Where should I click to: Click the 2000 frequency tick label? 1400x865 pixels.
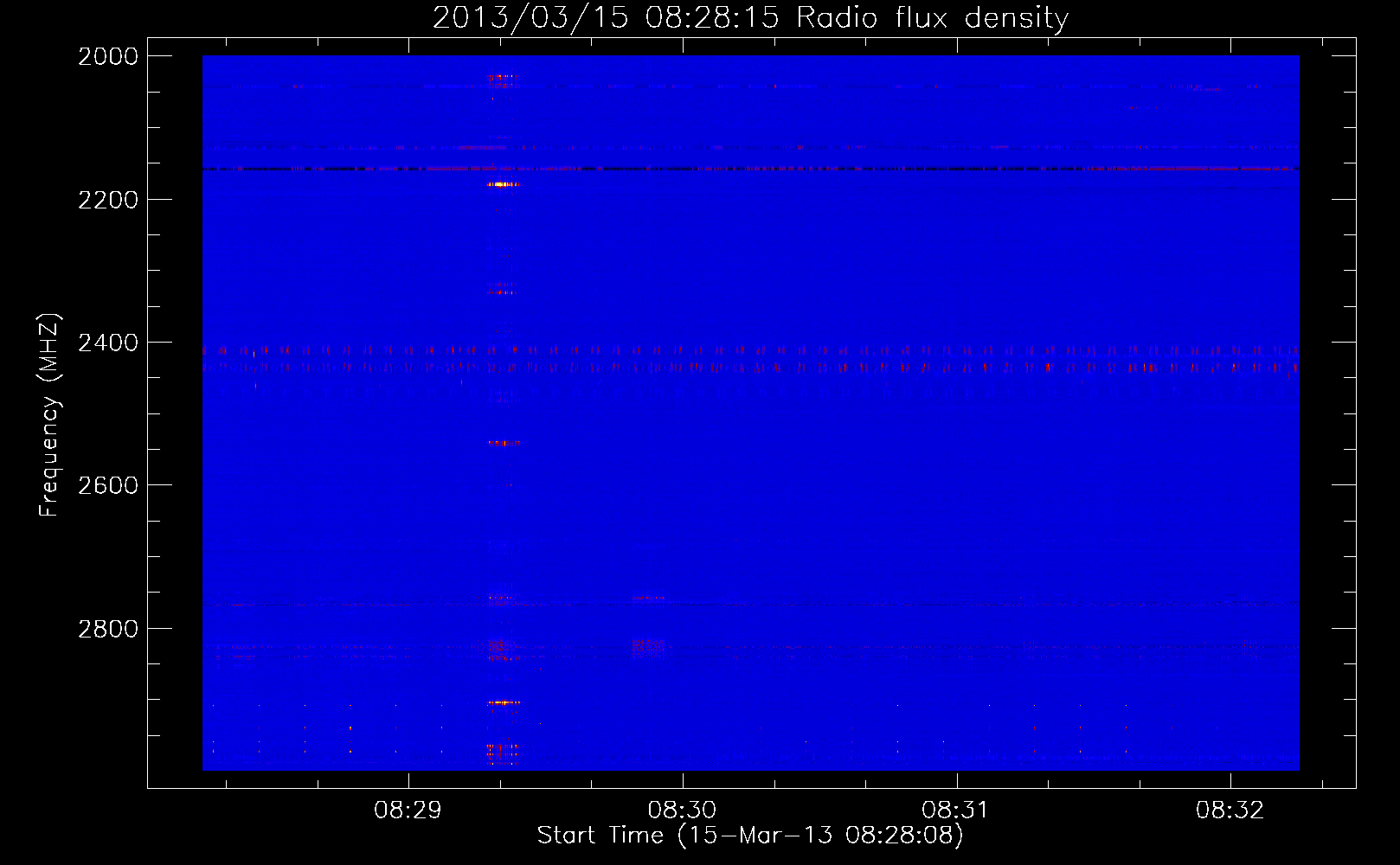point(108,56)
